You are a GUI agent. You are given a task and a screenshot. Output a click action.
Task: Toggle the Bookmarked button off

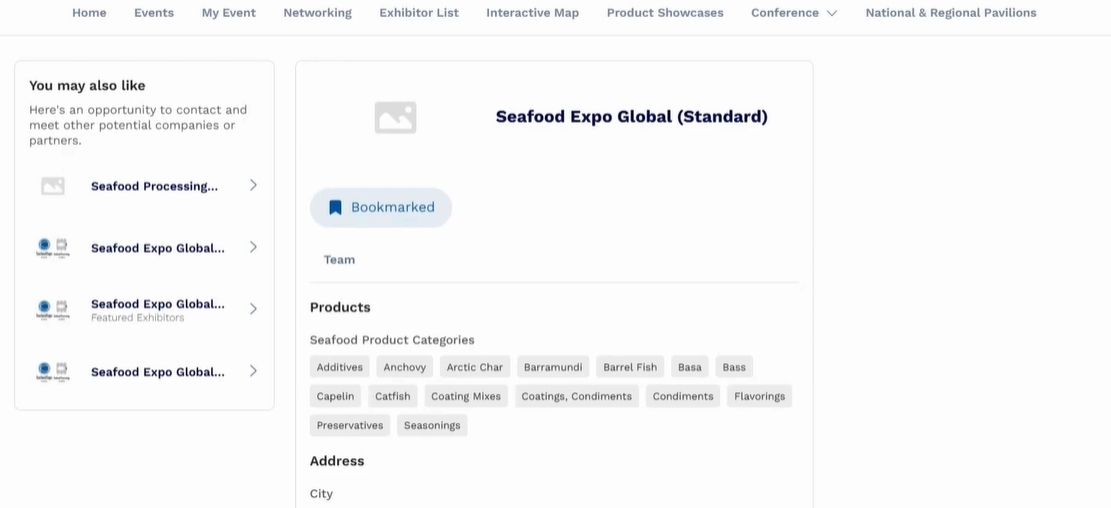pos(381,208)
